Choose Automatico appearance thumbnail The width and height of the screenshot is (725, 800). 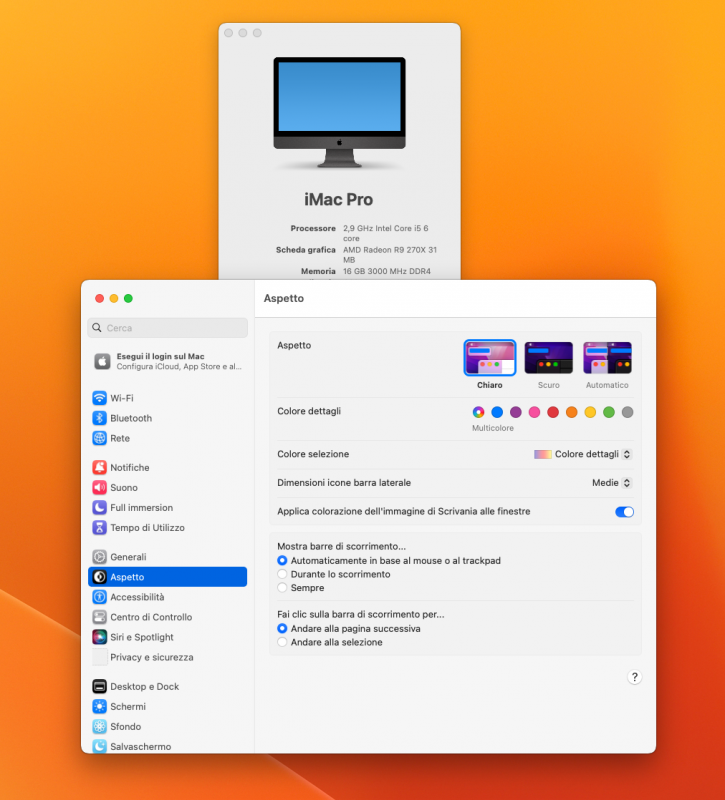pos(607,358)
